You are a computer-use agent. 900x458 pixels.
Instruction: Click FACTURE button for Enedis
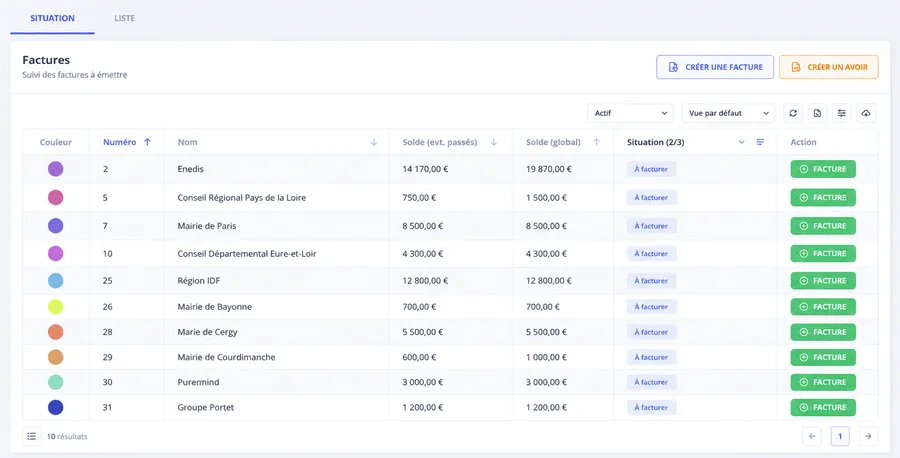823,169
